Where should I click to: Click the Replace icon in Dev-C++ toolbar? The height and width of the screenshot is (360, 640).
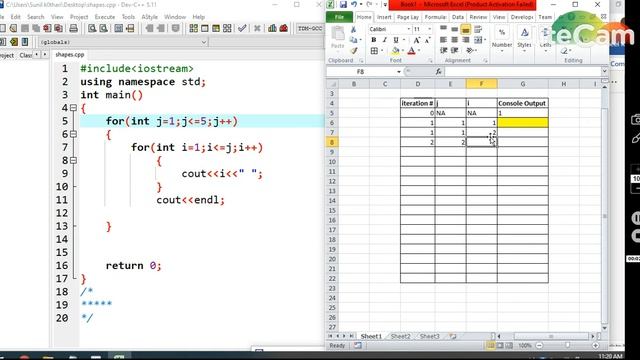tap(104, 28)
